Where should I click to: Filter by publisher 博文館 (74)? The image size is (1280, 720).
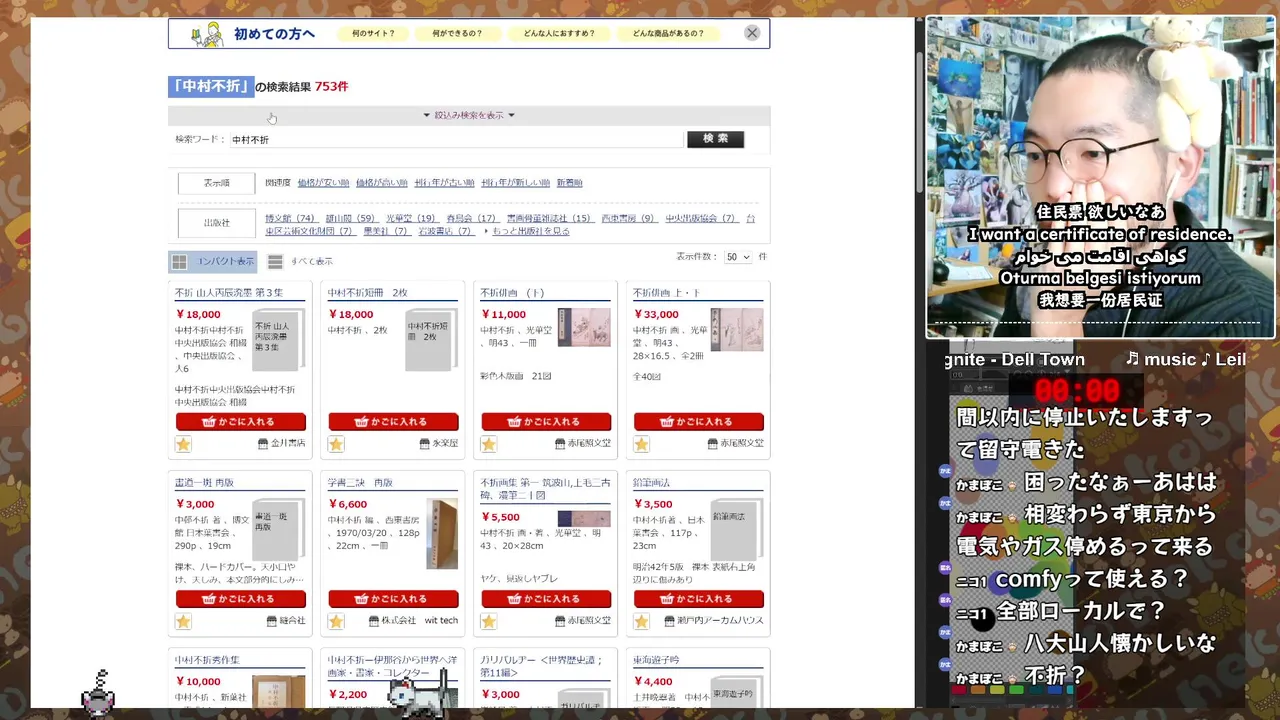point(290,219)
